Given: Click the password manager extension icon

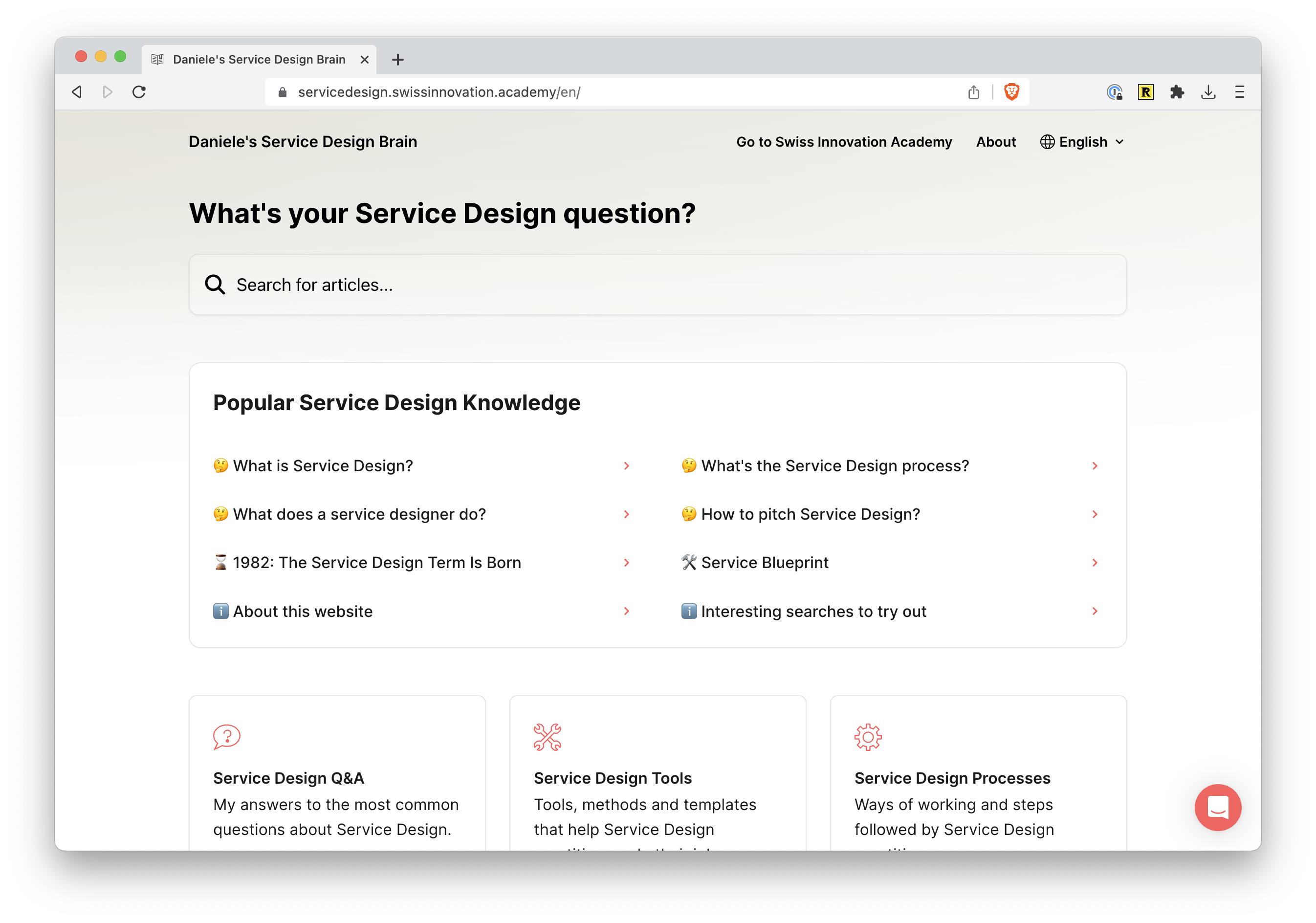Looking at the screenshot, I should (1114, 92).
